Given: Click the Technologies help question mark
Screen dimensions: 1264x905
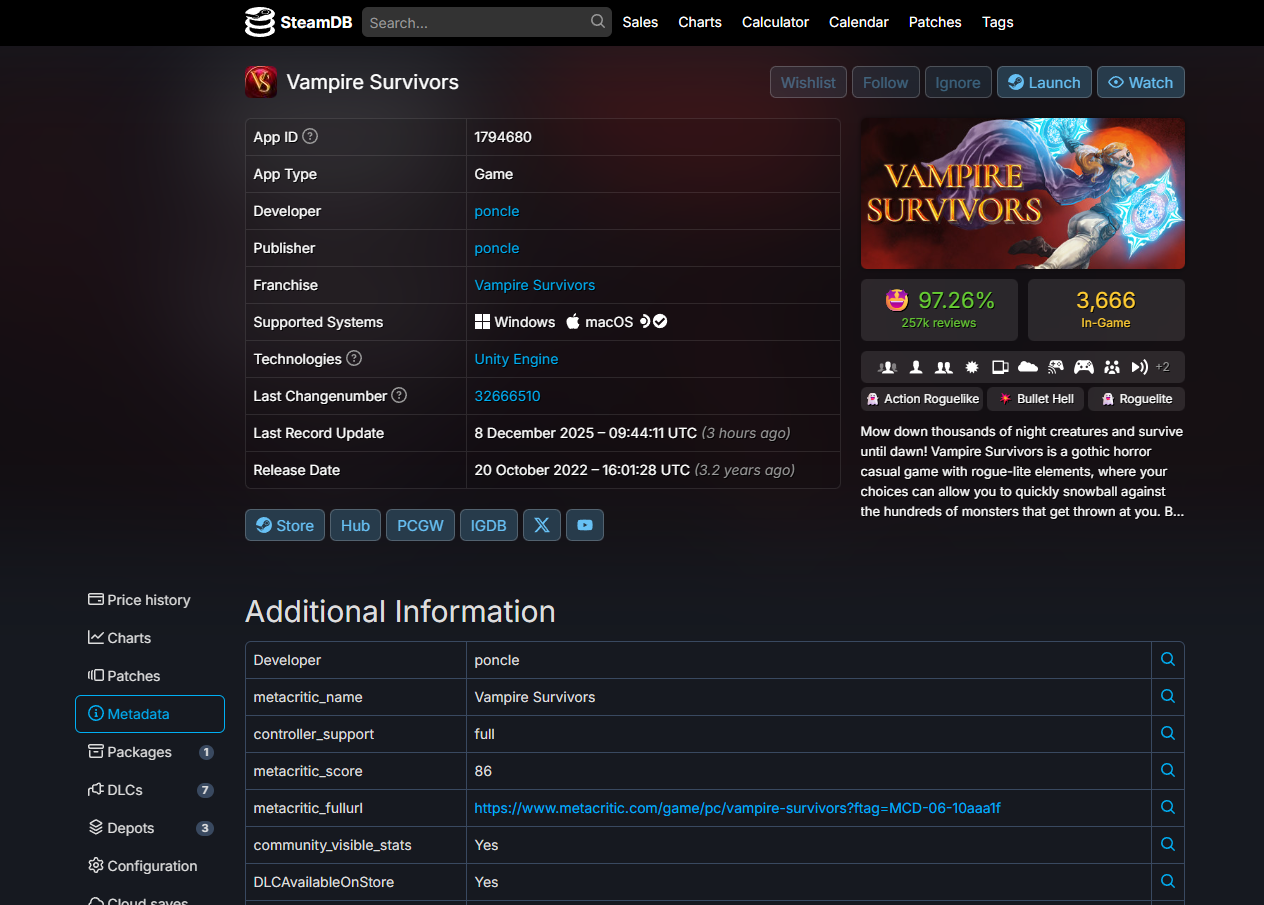Looking at the screenshot, I should pyautogui.click(x=354, y=358).
